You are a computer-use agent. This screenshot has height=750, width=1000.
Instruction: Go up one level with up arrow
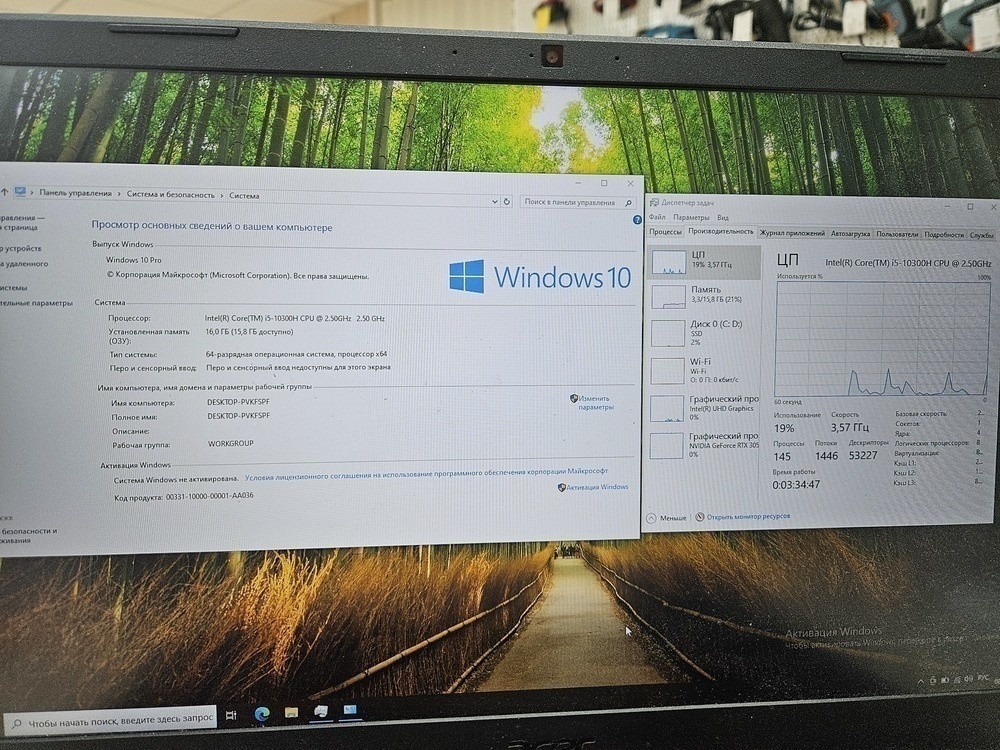pyautogui.click(x=4, y=191)
